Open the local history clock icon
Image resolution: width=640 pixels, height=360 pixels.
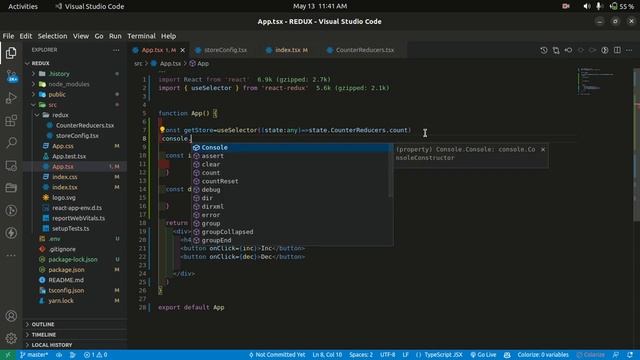[544, 50]
